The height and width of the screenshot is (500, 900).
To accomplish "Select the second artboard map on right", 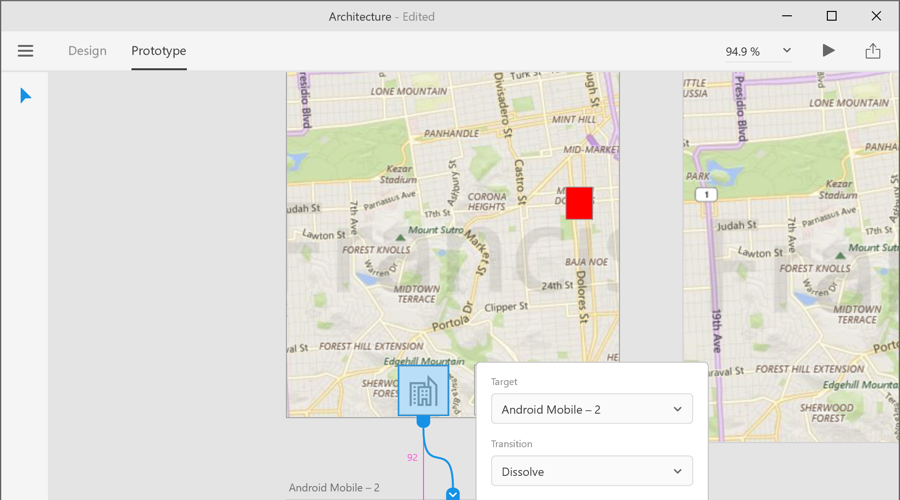I will tap(791, 257).
